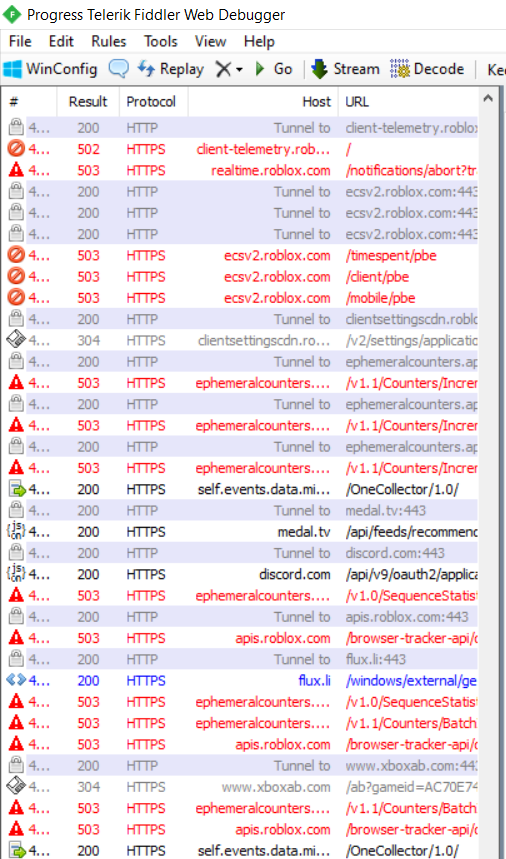Click the cached icon of www.xboxab.com 304 session
Image resolution: width=506 pixels, height=859 pixels.
tap(16, 787)
